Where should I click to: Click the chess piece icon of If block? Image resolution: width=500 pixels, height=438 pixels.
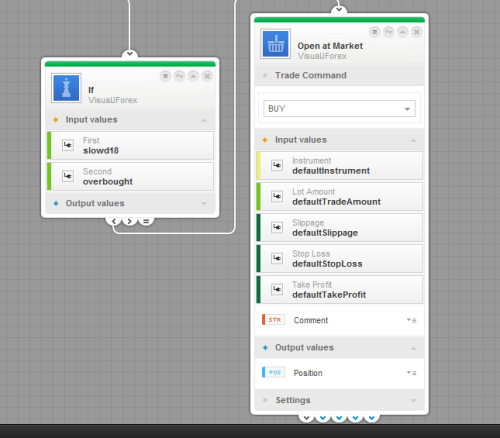66,88
